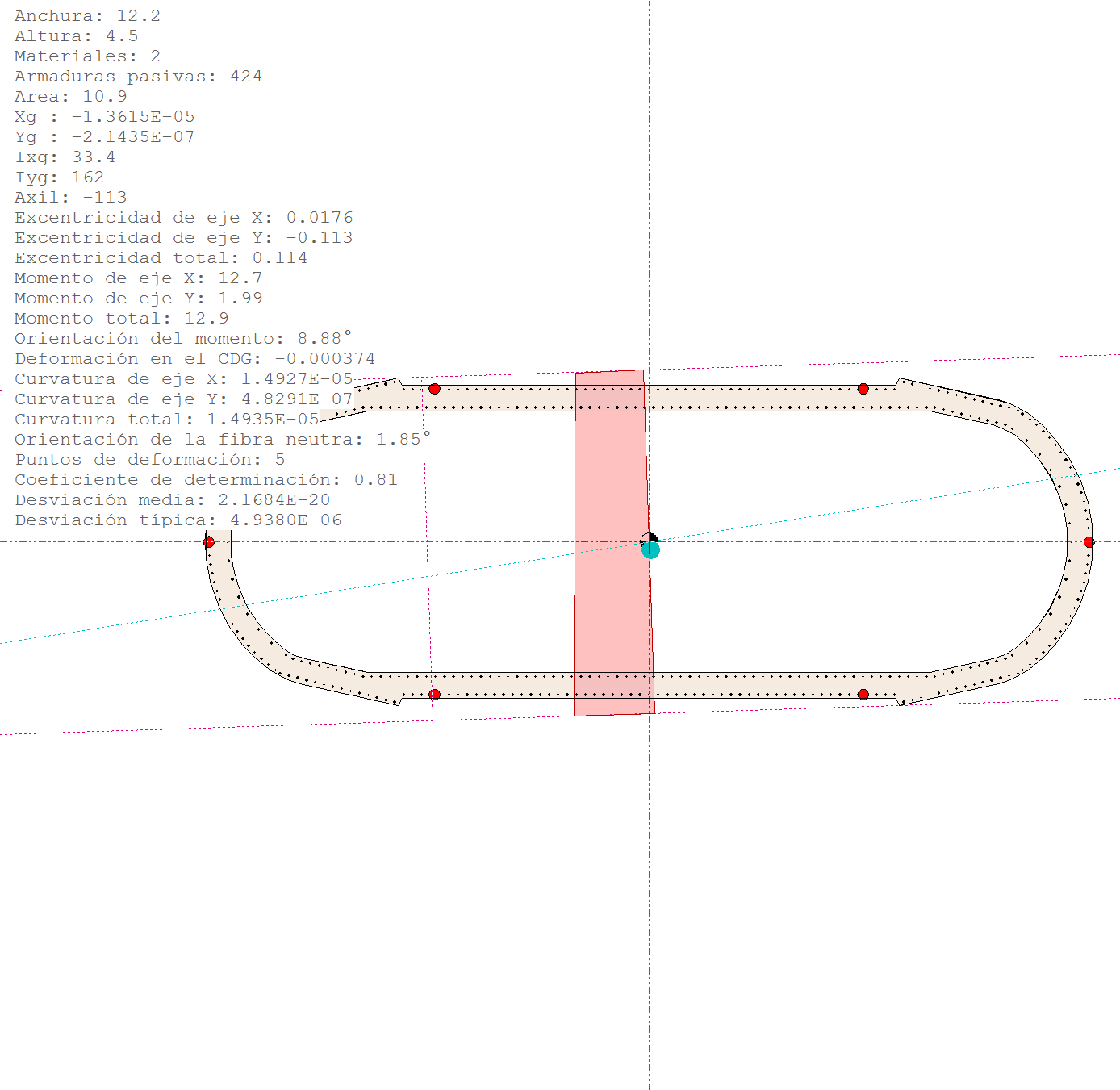
Task: Select the 'Armaduras pasivas: 424' line
Action: [x=138, y=77]
